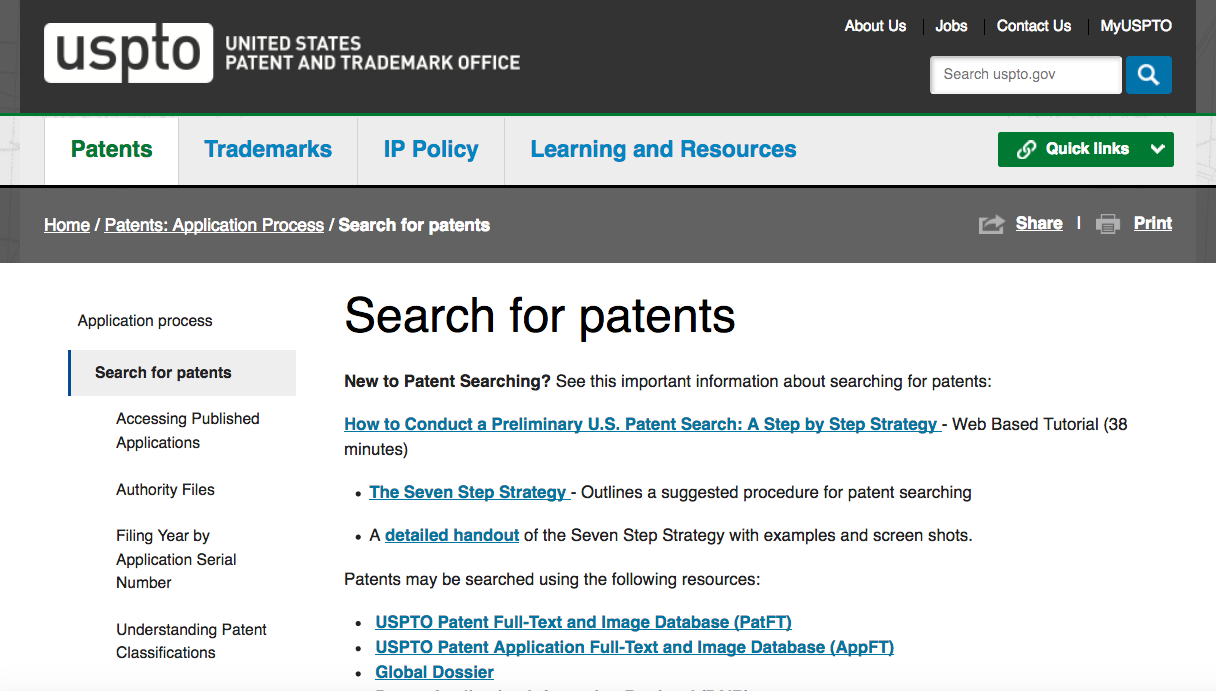The image size is (1216, 691).
Task: Click the Print link
Action: (1153, 223)
